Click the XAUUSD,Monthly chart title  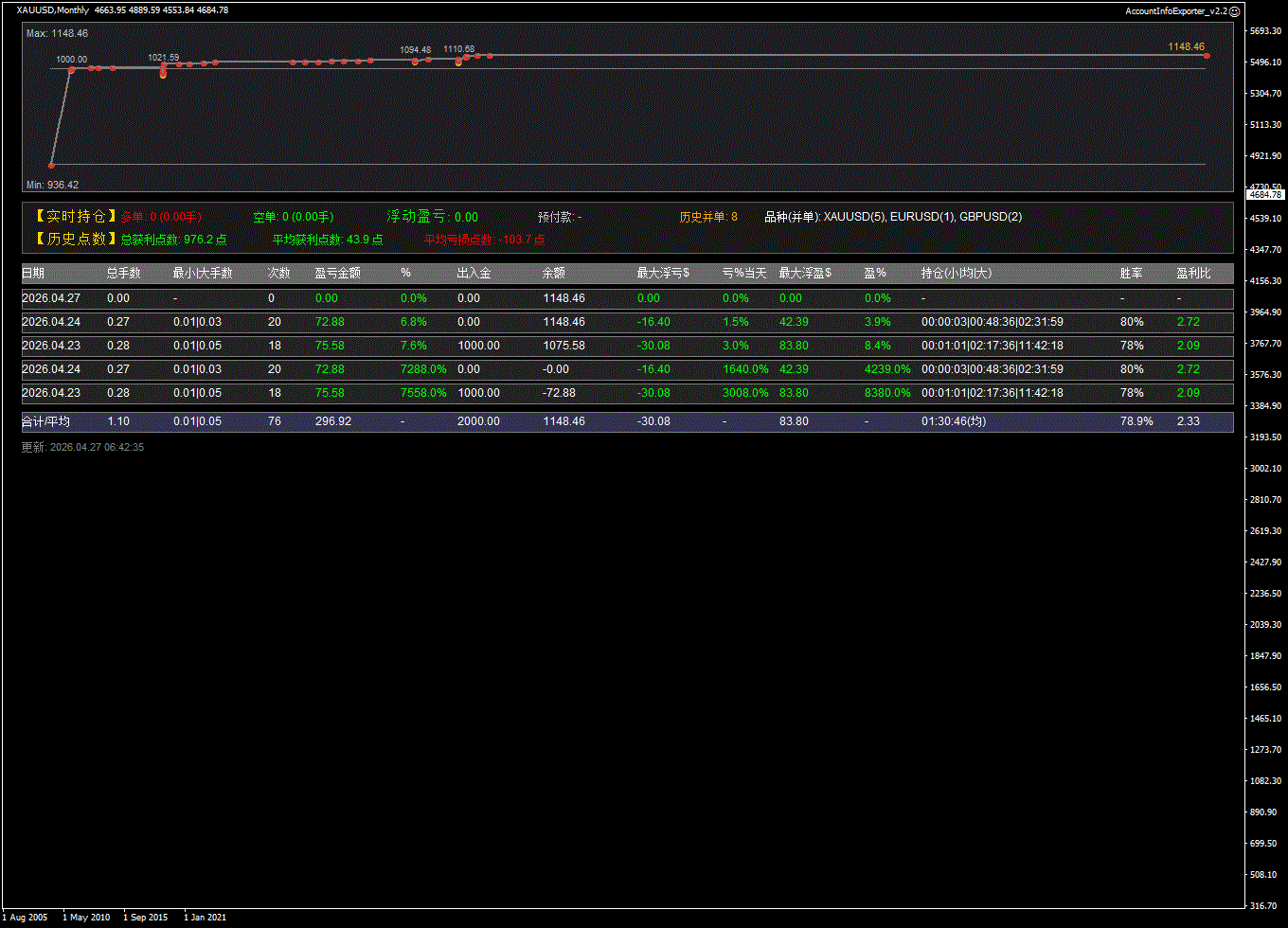tap(53, 10)
